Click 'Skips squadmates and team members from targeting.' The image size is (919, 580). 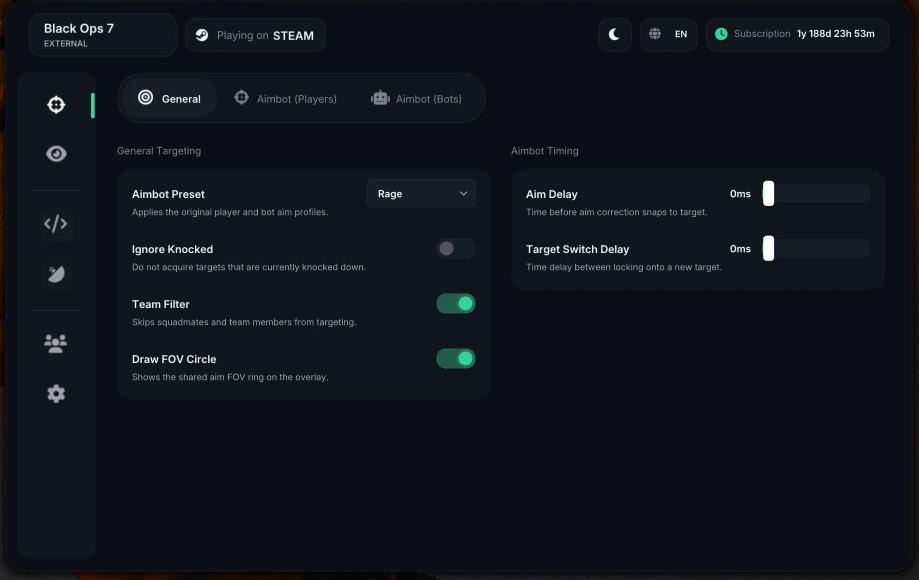(244, 322)
